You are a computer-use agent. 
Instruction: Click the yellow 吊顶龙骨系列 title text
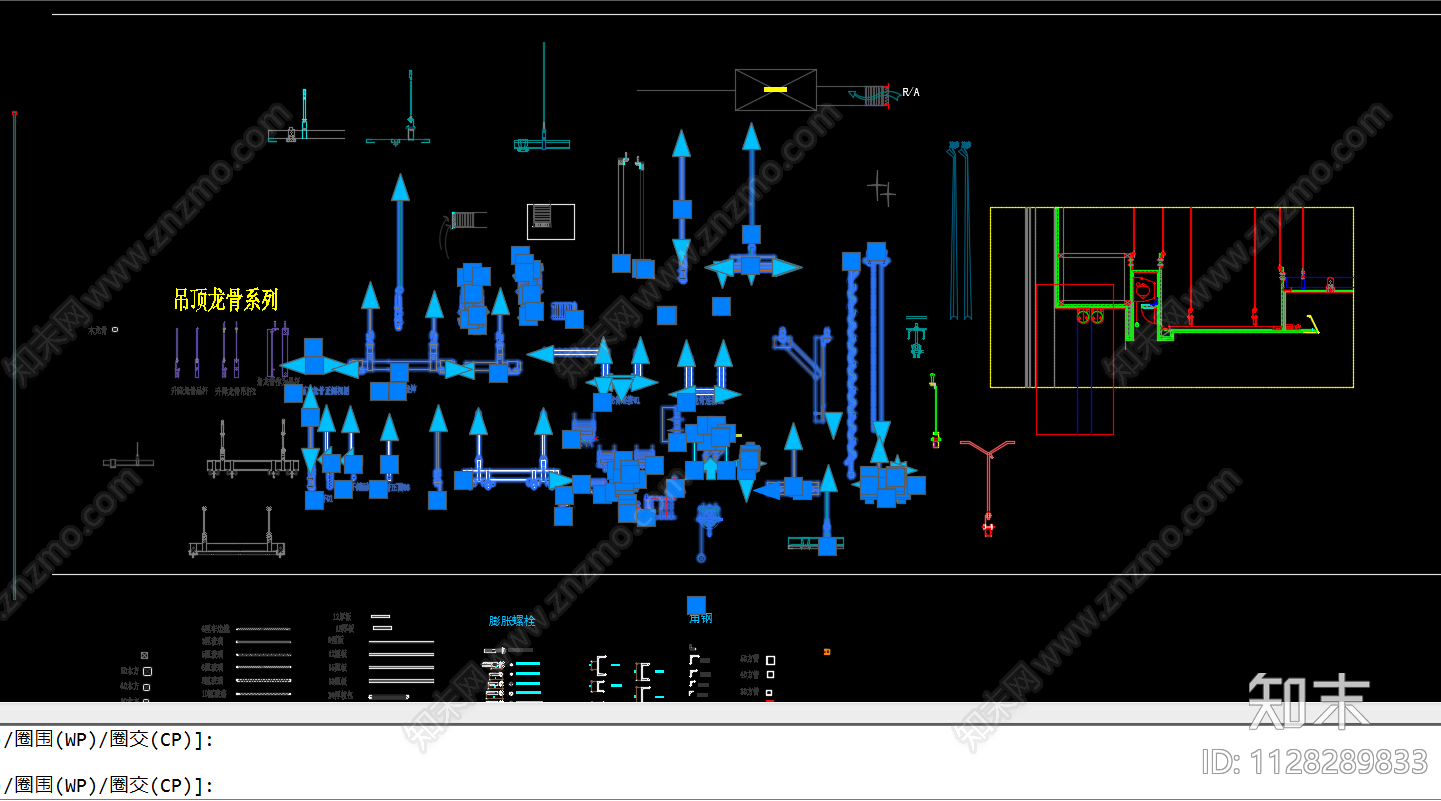226,299
